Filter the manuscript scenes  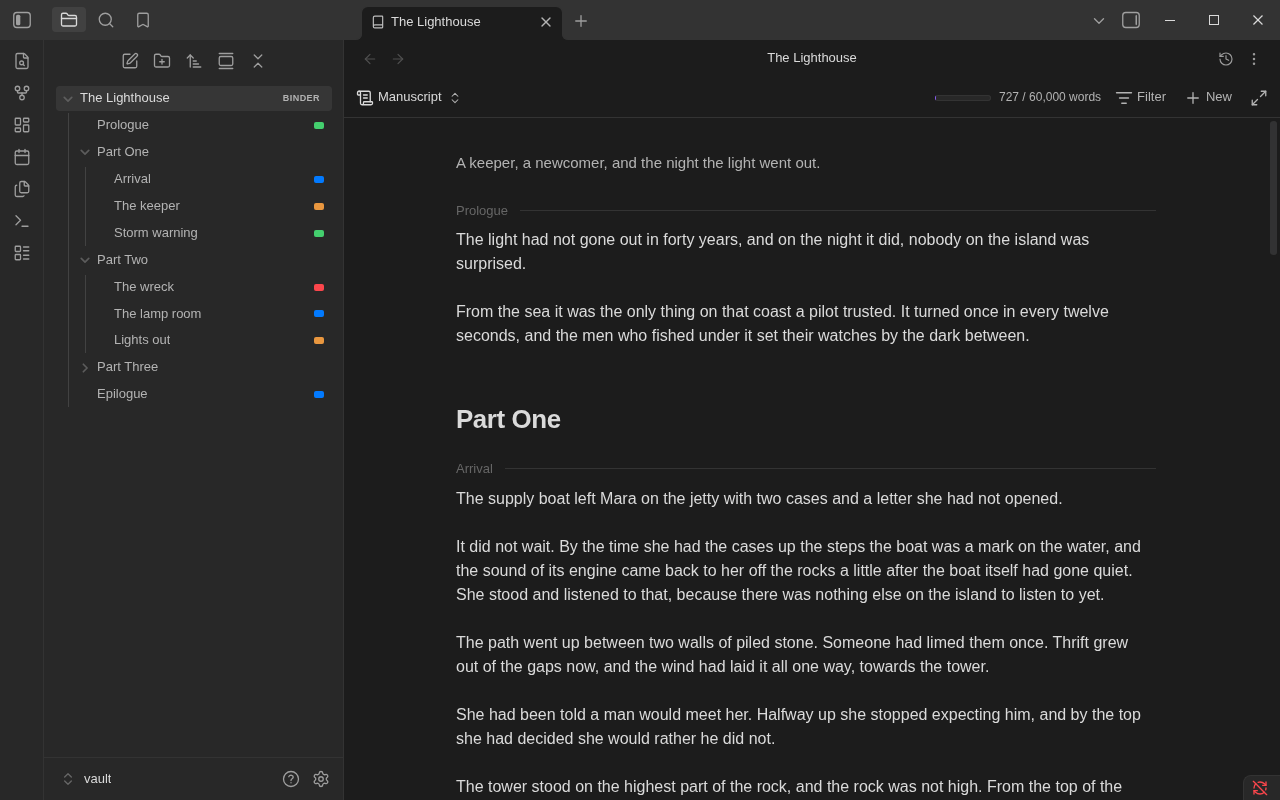[1141, 97]
